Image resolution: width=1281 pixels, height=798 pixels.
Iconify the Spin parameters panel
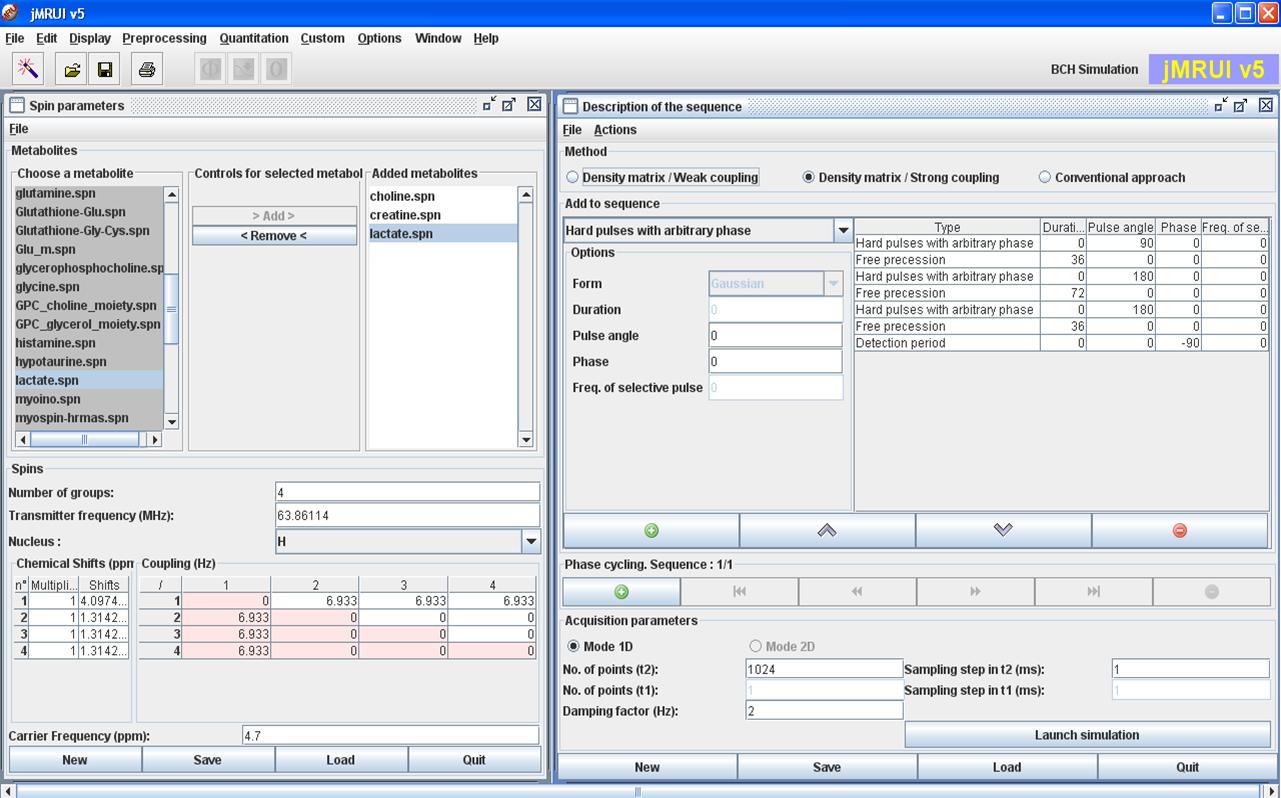tap(489, 105)
